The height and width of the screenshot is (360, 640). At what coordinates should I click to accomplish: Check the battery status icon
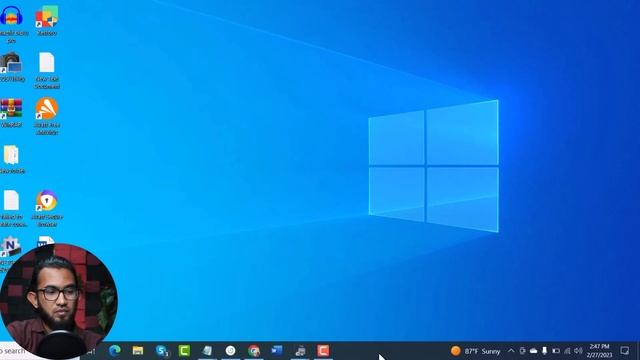click(556, 351)
